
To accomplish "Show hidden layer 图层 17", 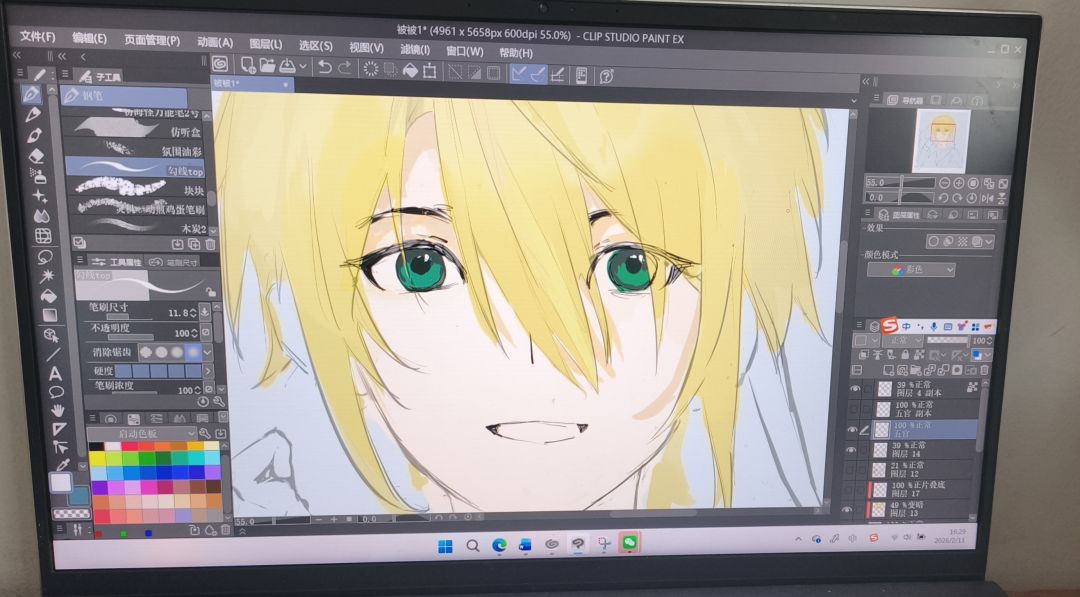I will pyautogui.click(x=848, y=490).
